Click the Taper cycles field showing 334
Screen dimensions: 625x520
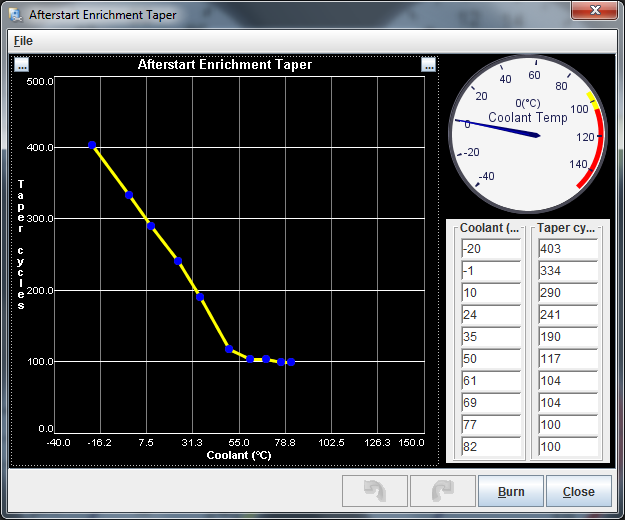(x=567, y=271)
